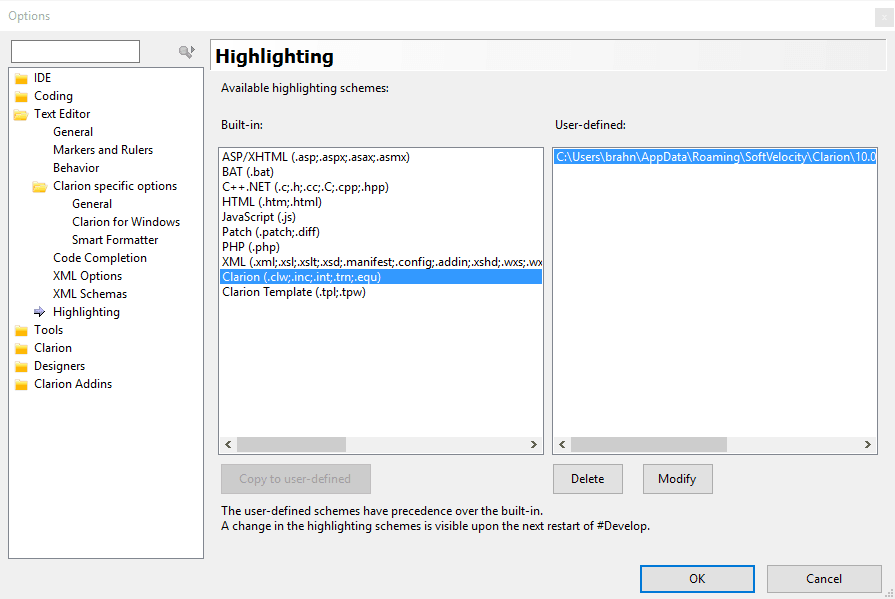Click Clarion specific options folder icon

click(x=40, y=186)
